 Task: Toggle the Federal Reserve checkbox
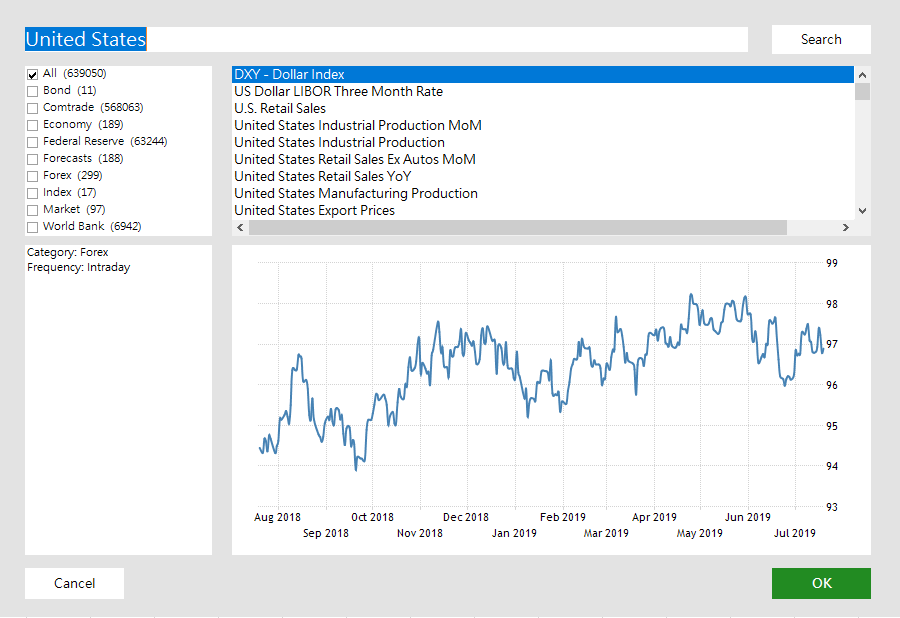[x=33, y=142]
